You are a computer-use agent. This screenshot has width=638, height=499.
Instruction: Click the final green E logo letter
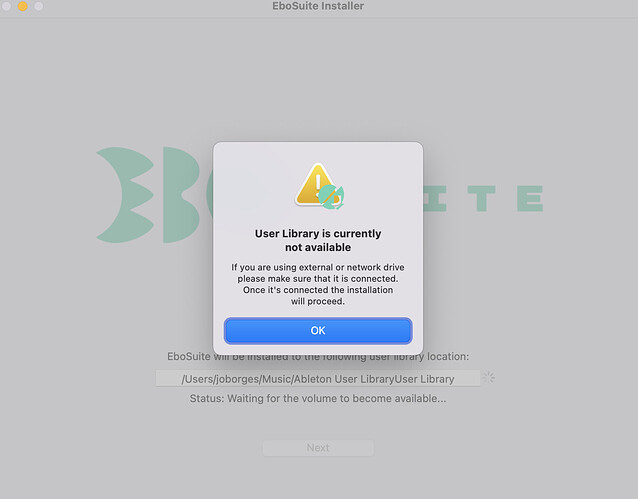(530, 198)
